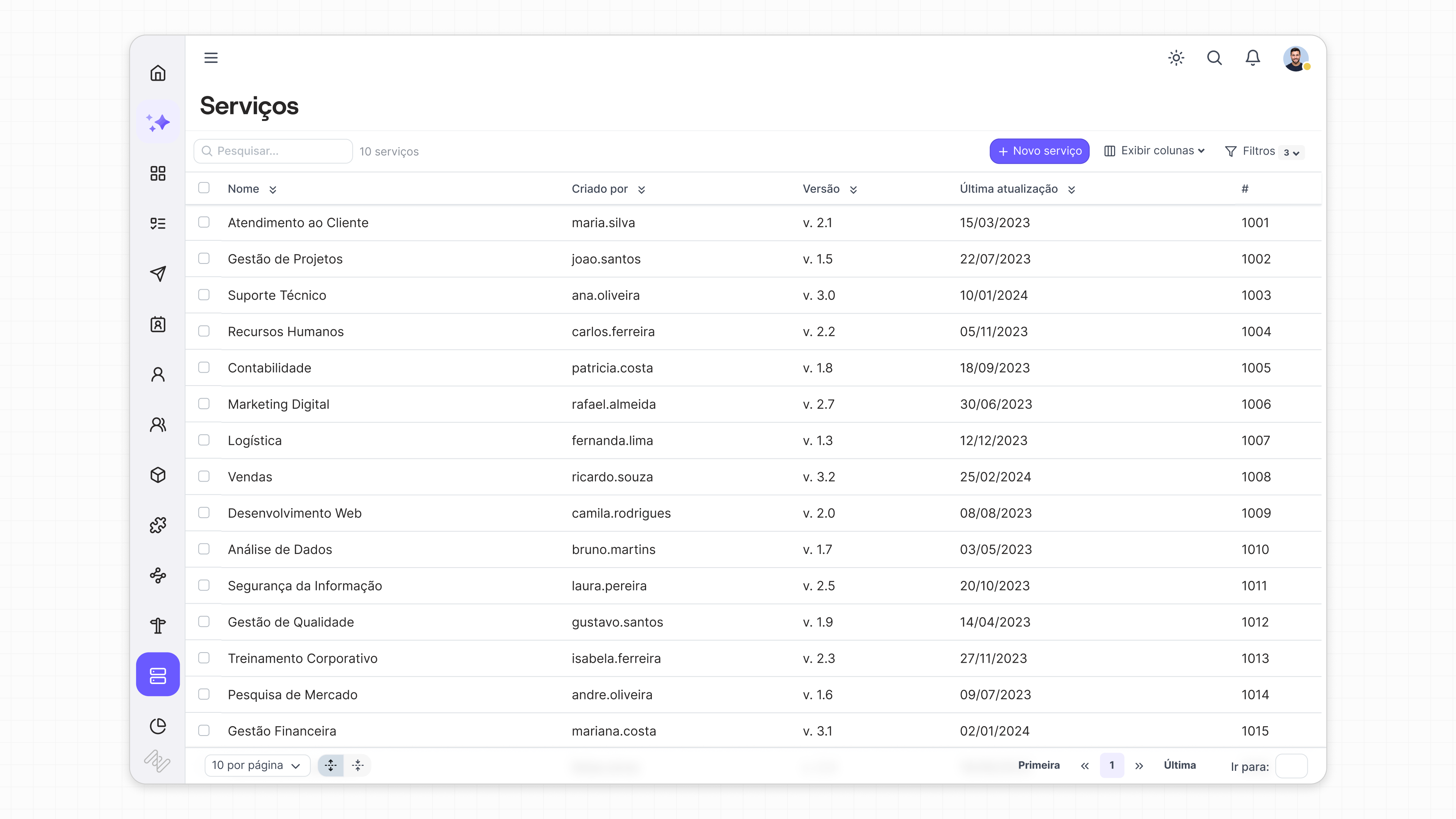Image resolution: width=1456 pixels, height=819 pixels.
Task: Open the Gestão de Qualidade service
Action: (290, 622)
